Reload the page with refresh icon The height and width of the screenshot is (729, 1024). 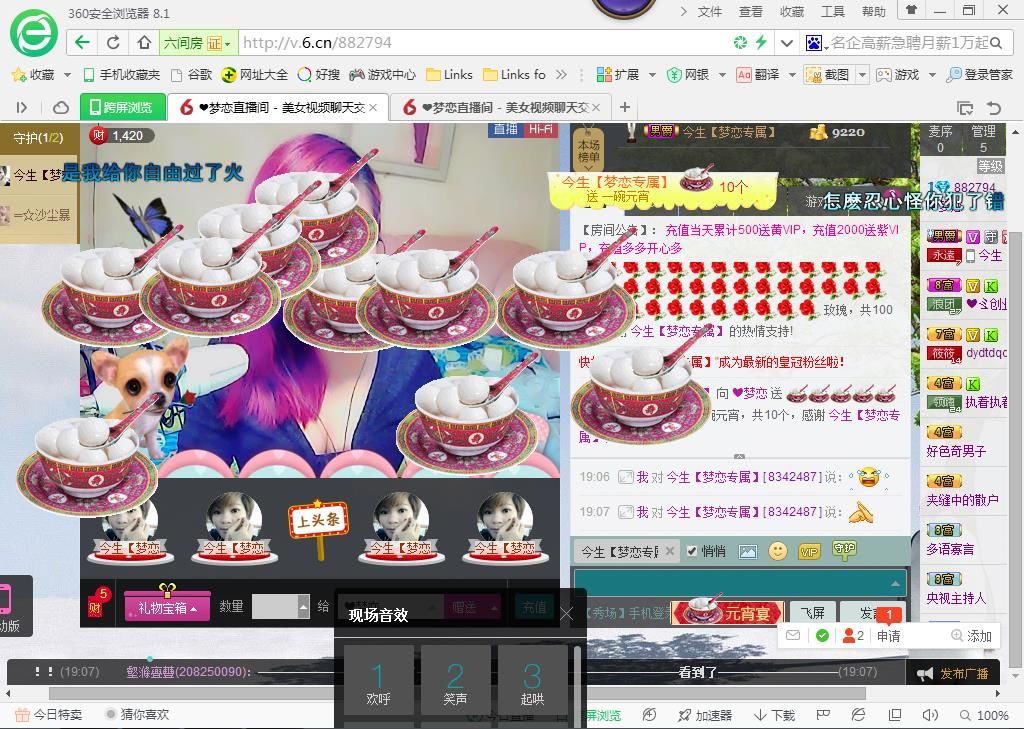click(113, 43)
